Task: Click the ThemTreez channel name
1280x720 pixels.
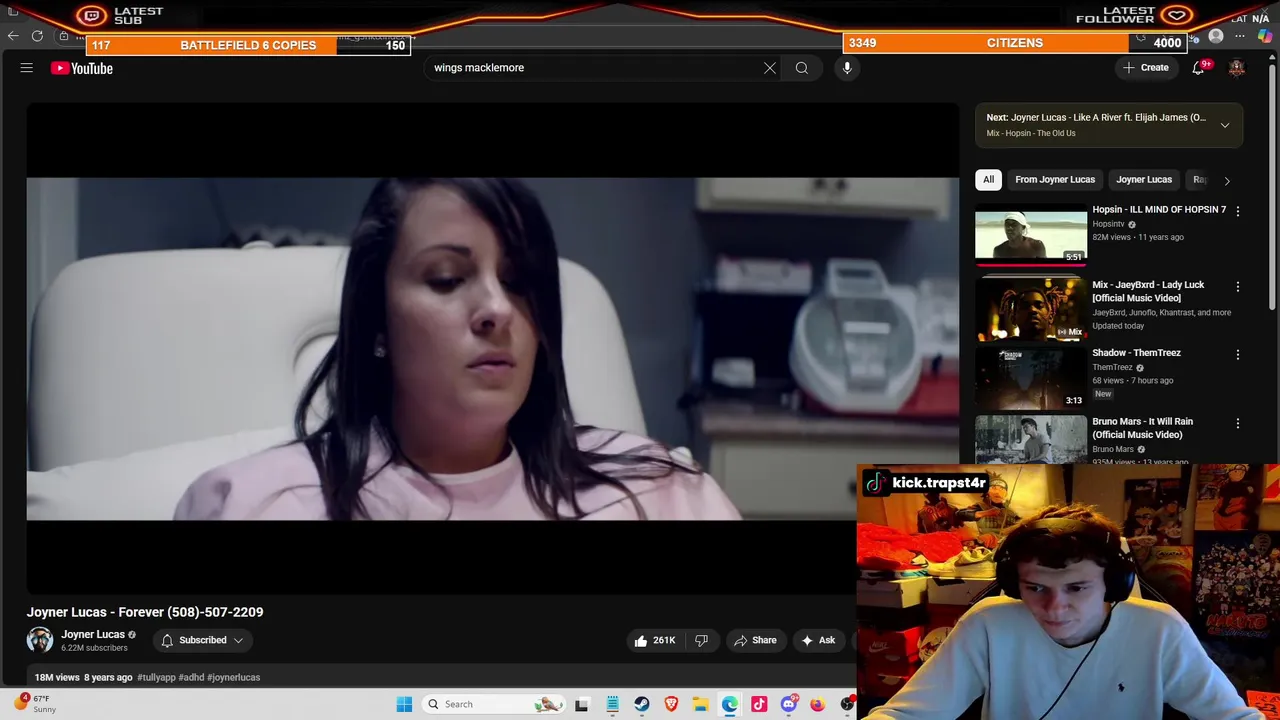Action: coord(1112,367)
